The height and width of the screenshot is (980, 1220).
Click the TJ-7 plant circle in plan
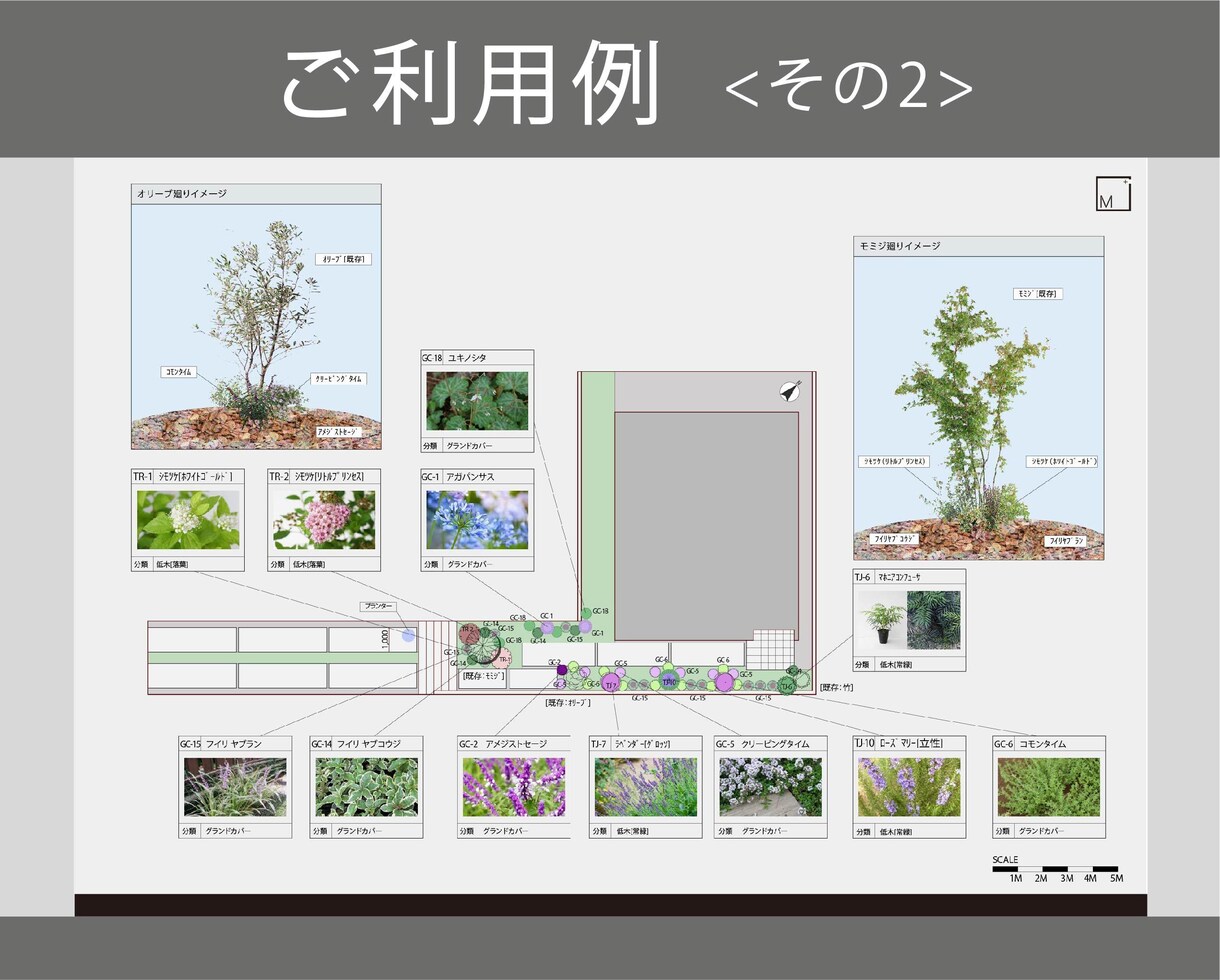pyautogui.click(x=610, y=684)
